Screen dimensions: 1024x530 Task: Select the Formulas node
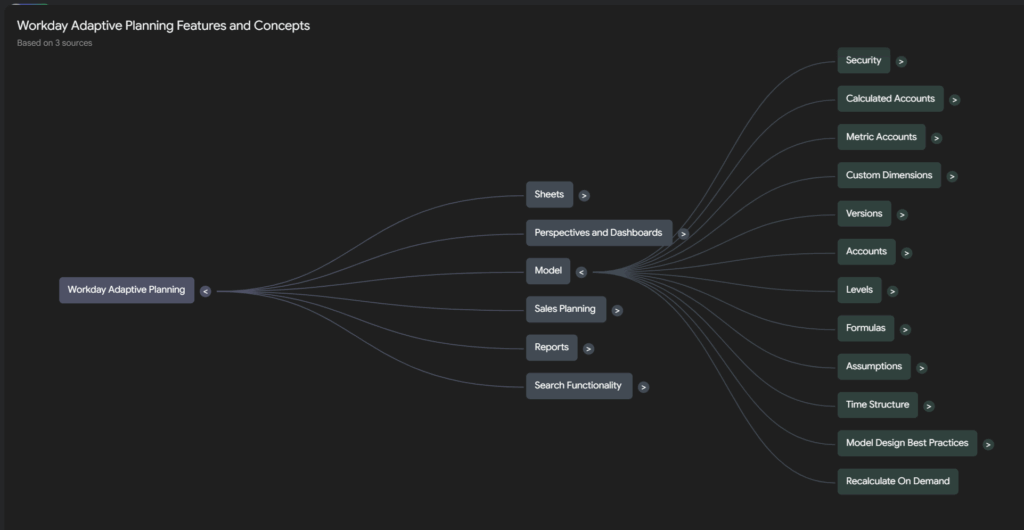tap(865, 328)
